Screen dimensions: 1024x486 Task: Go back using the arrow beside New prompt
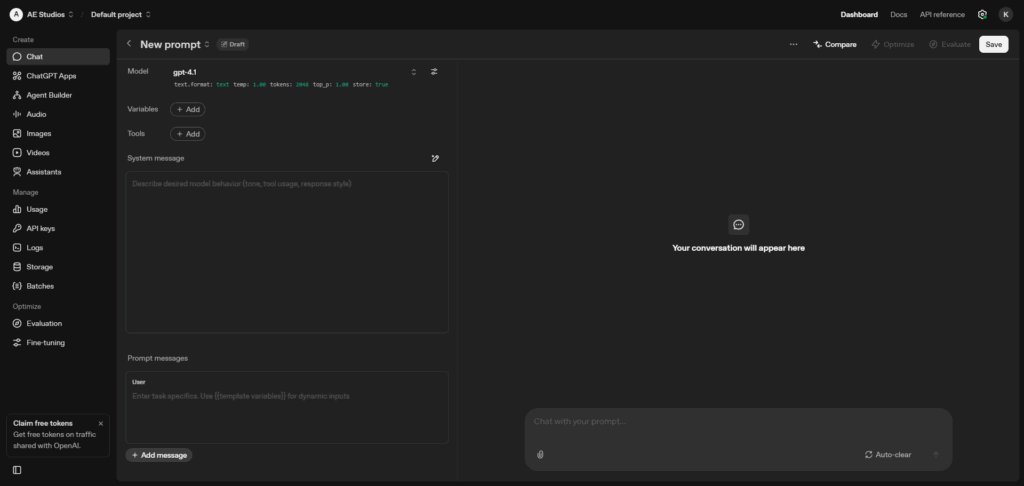(x=129, y=44)
